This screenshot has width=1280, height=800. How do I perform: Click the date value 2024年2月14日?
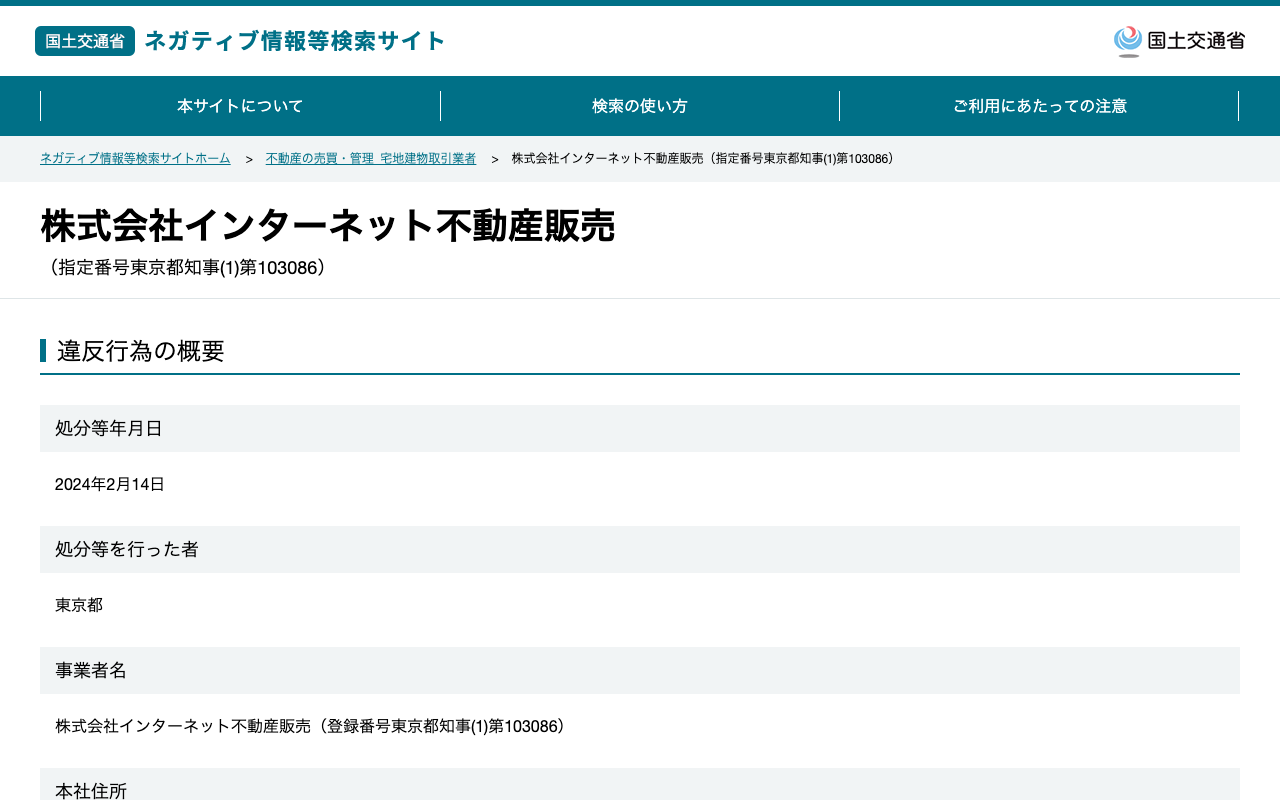pos(110,484)
